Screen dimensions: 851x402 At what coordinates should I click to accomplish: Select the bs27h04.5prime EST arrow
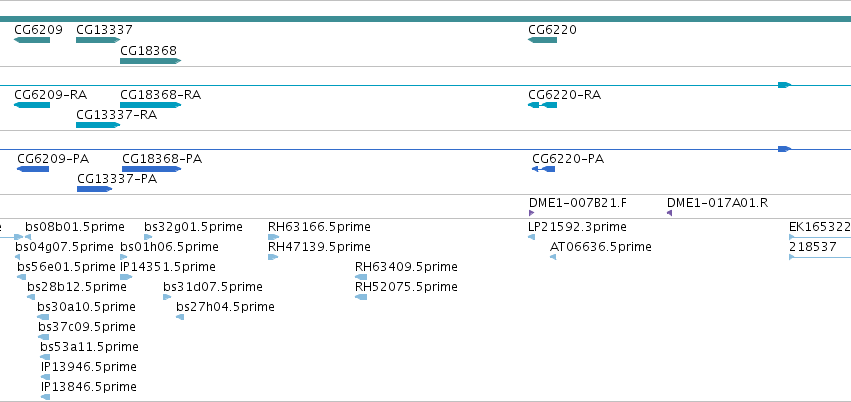click(180, 317)
